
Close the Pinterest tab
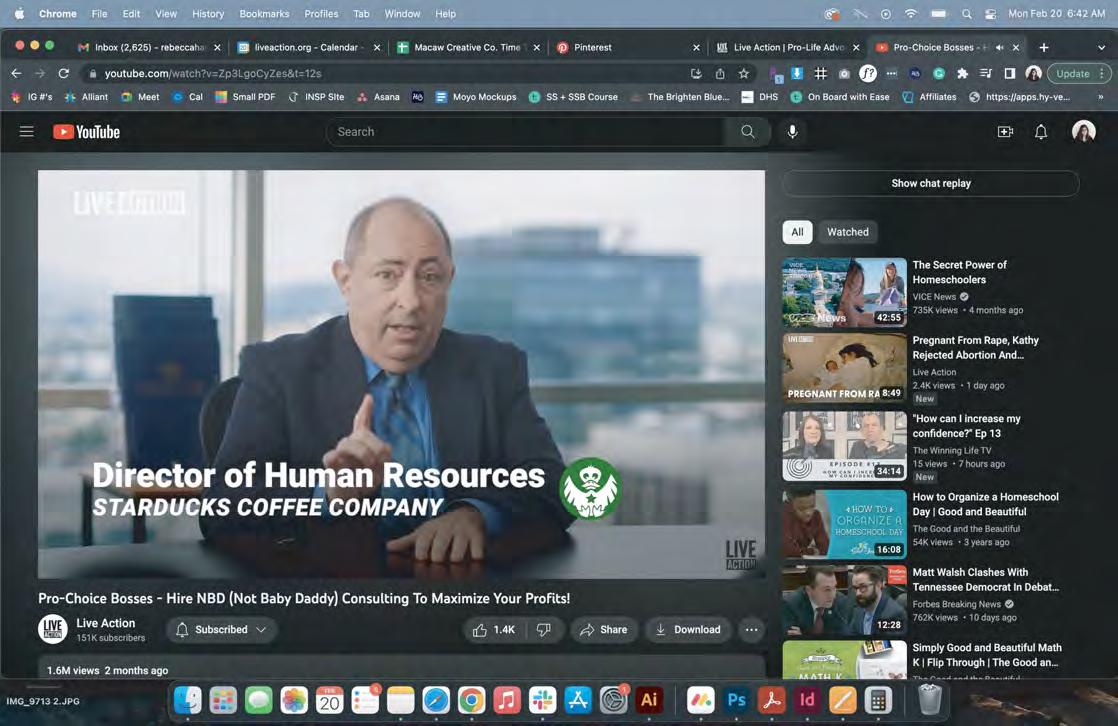(696, 47)
